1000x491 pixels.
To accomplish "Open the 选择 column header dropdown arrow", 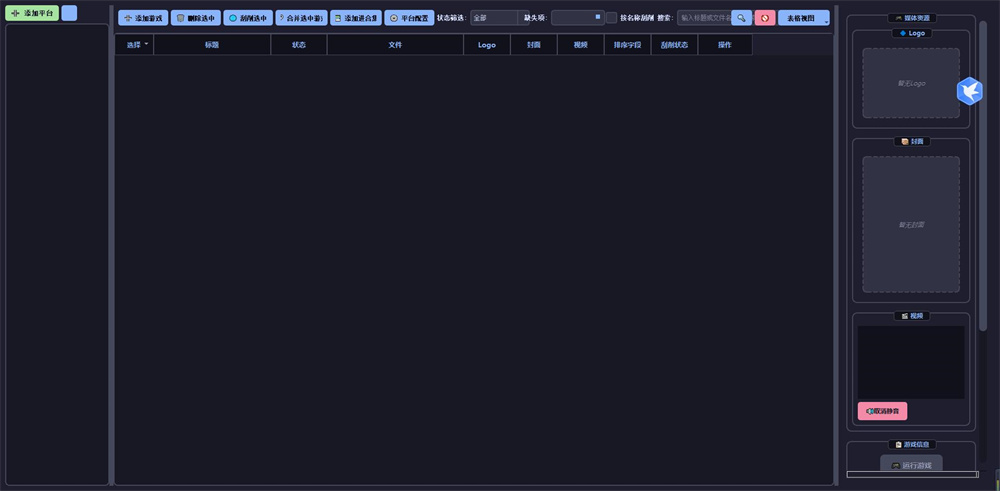I will click(x=146, y=43).
